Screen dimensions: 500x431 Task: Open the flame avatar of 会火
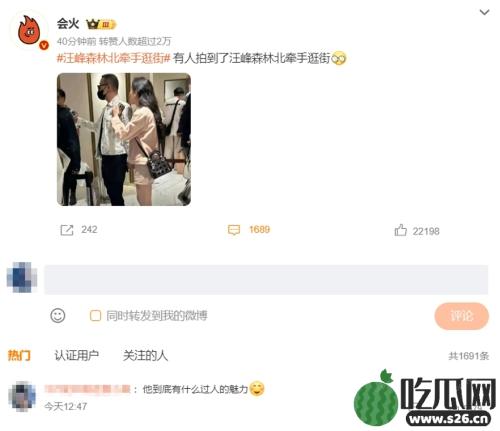pos(29,31)
